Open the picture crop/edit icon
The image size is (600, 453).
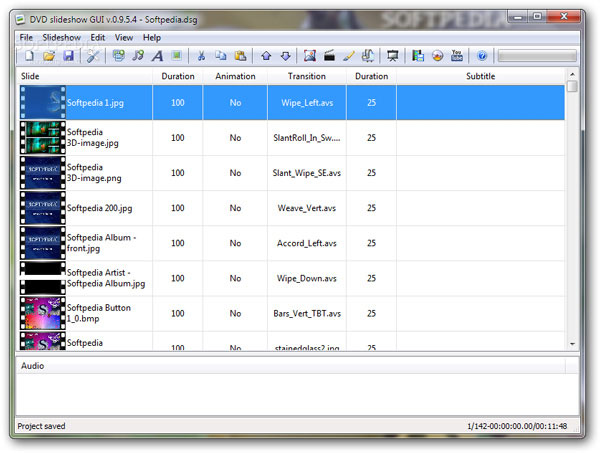tap(310, 56)
